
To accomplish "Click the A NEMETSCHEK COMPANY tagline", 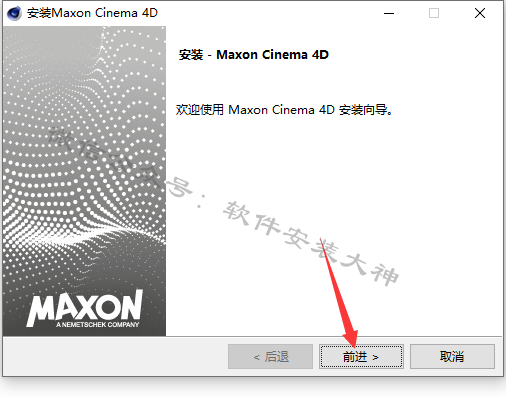I will coord(97,325).
